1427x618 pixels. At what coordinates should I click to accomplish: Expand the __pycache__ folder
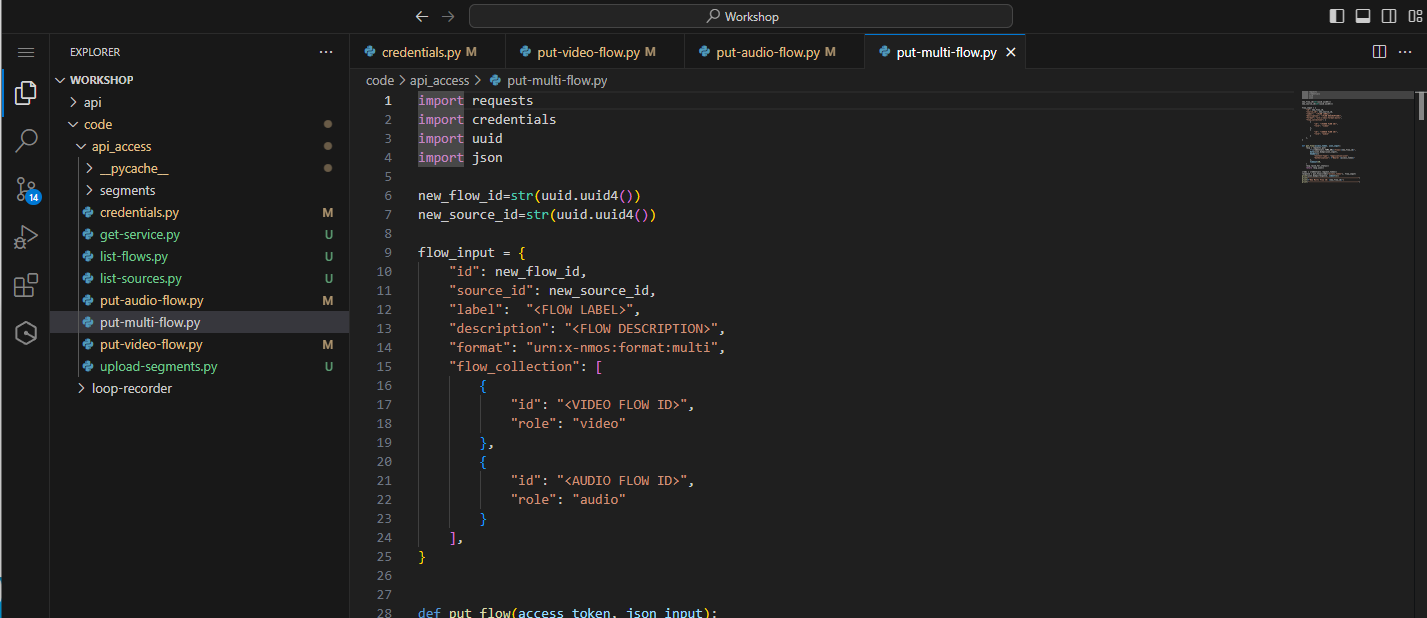tap(200, 168)
